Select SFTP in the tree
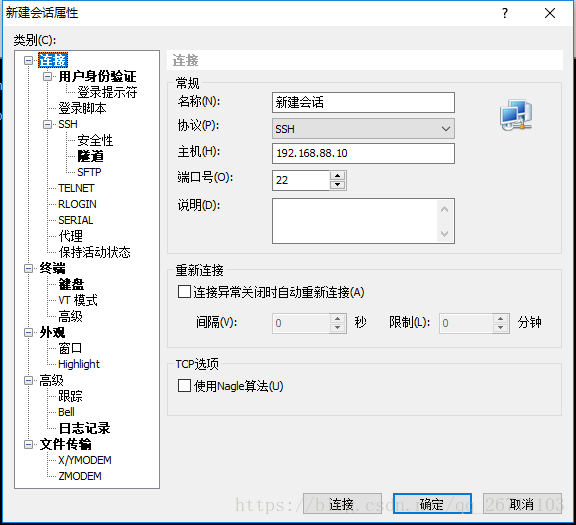Viewport: 576px width, 525px height. (89, 172)
